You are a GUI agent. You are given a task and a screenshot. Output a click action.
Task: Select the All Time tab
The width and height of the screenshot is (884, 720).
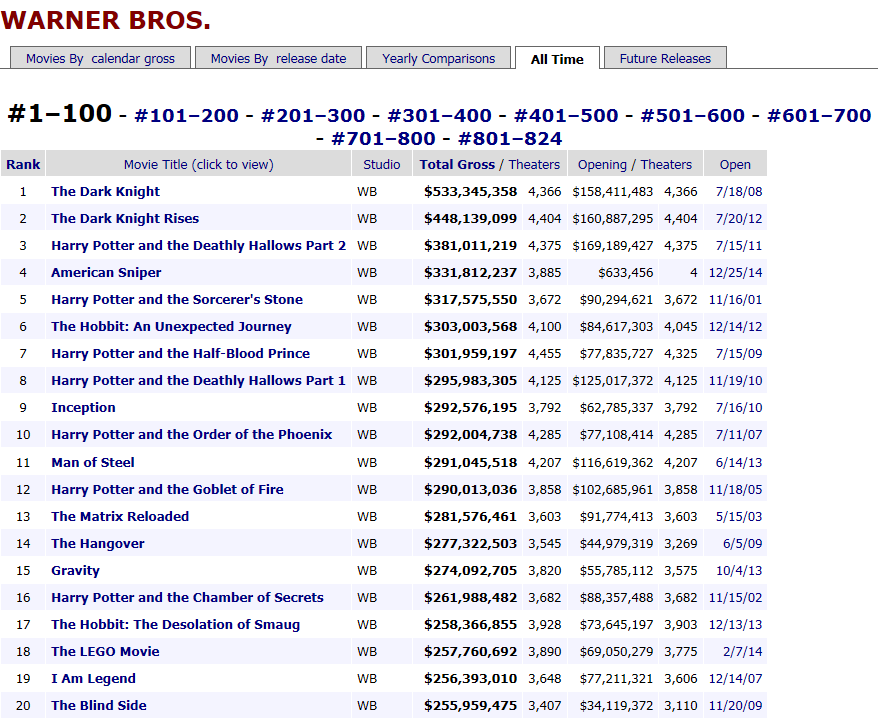click(557, 59)
